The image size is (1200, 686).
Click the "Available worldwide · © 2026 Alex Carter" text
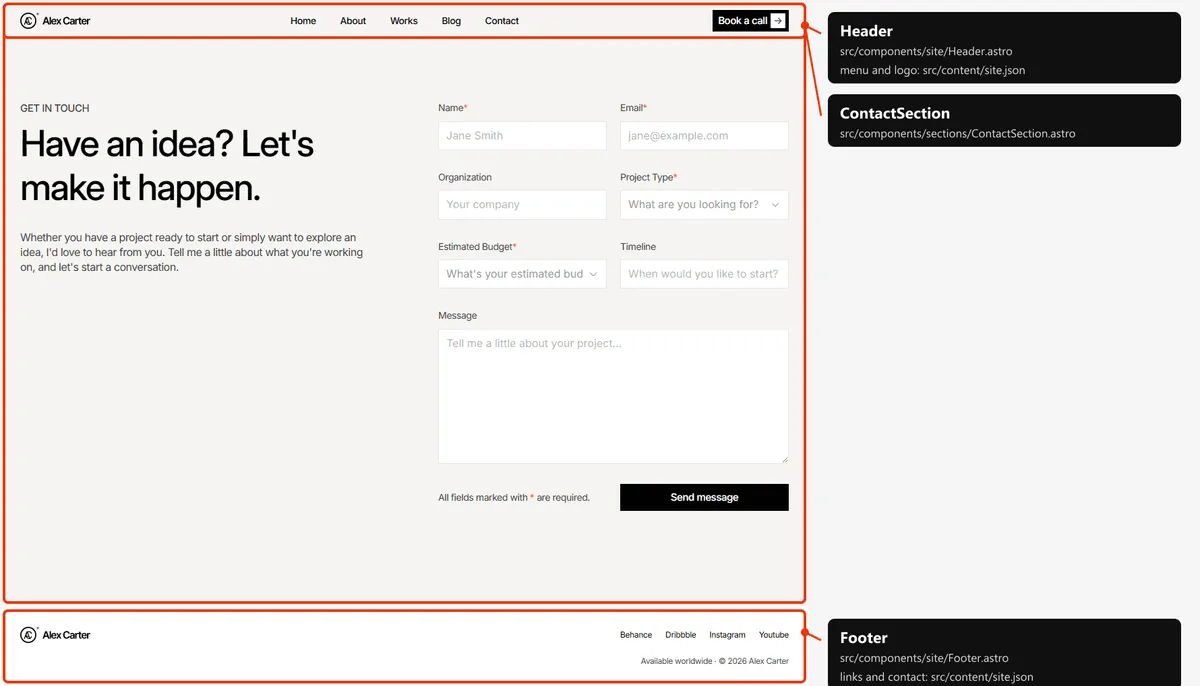(715, 661)
